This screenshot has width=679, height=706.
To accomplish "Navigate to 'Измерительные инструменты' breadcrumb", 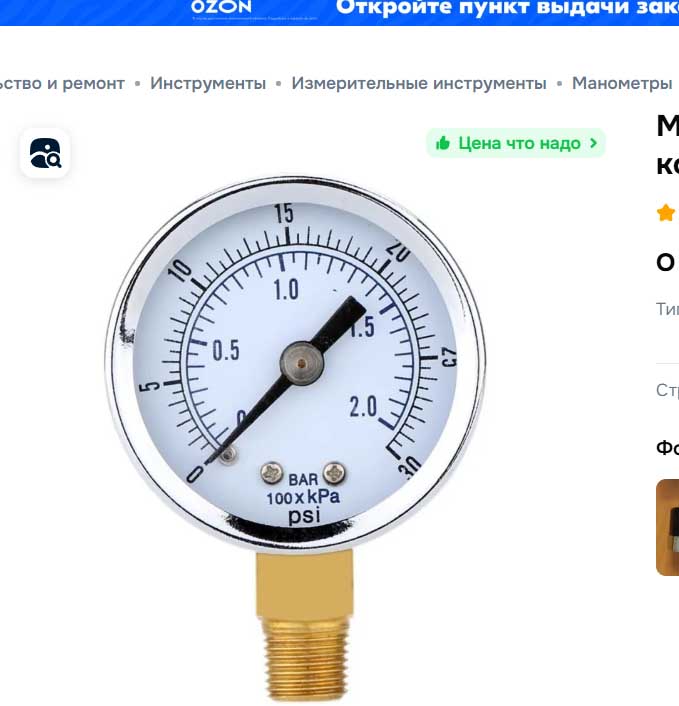I will [419, 83].
